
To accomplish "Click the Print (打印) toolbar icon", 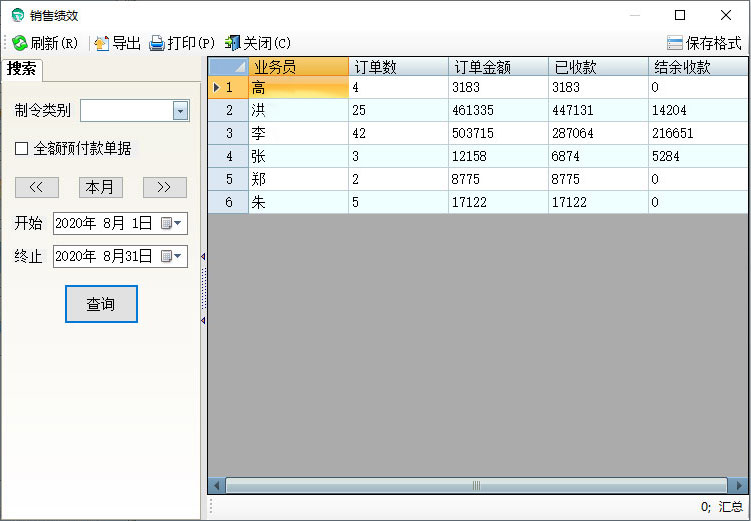I will [x=156, y=43].
